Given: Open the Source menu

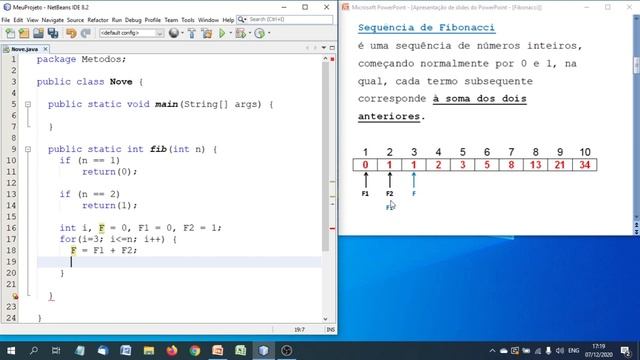Looking at the screenshot, I should coord(75,20).
